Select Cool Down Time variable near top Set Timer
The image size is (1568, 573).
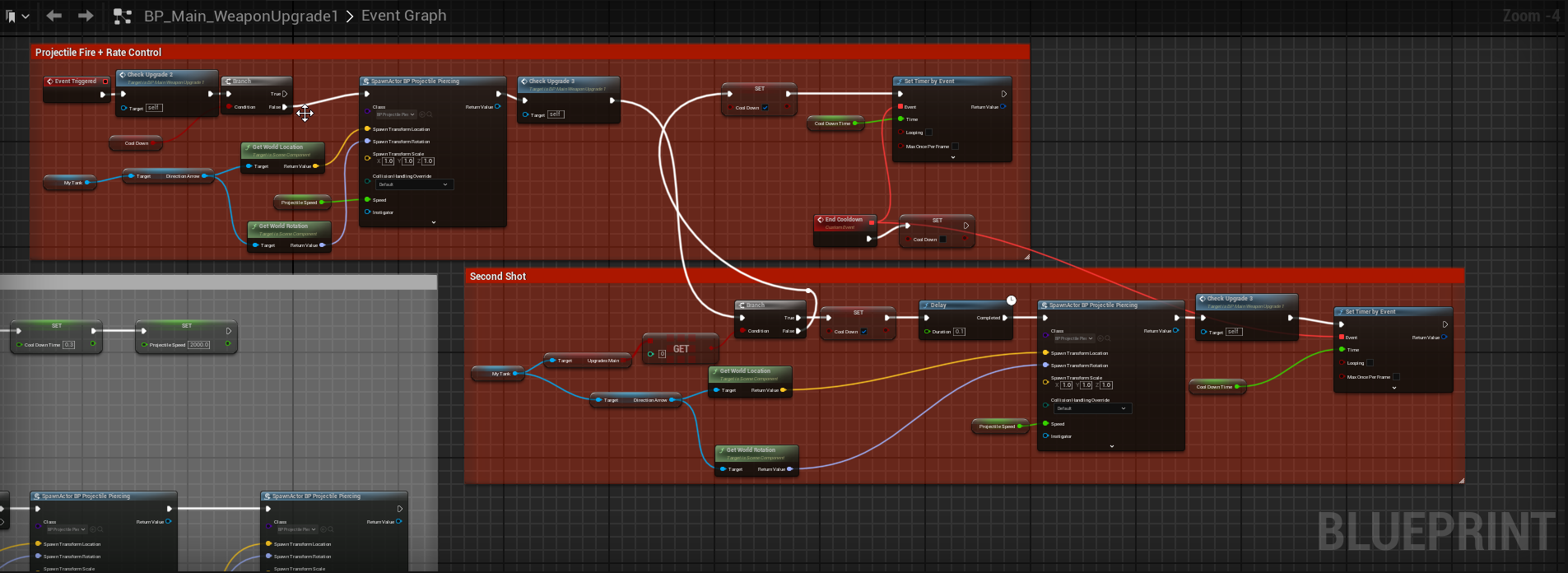(x=835, y=123)
